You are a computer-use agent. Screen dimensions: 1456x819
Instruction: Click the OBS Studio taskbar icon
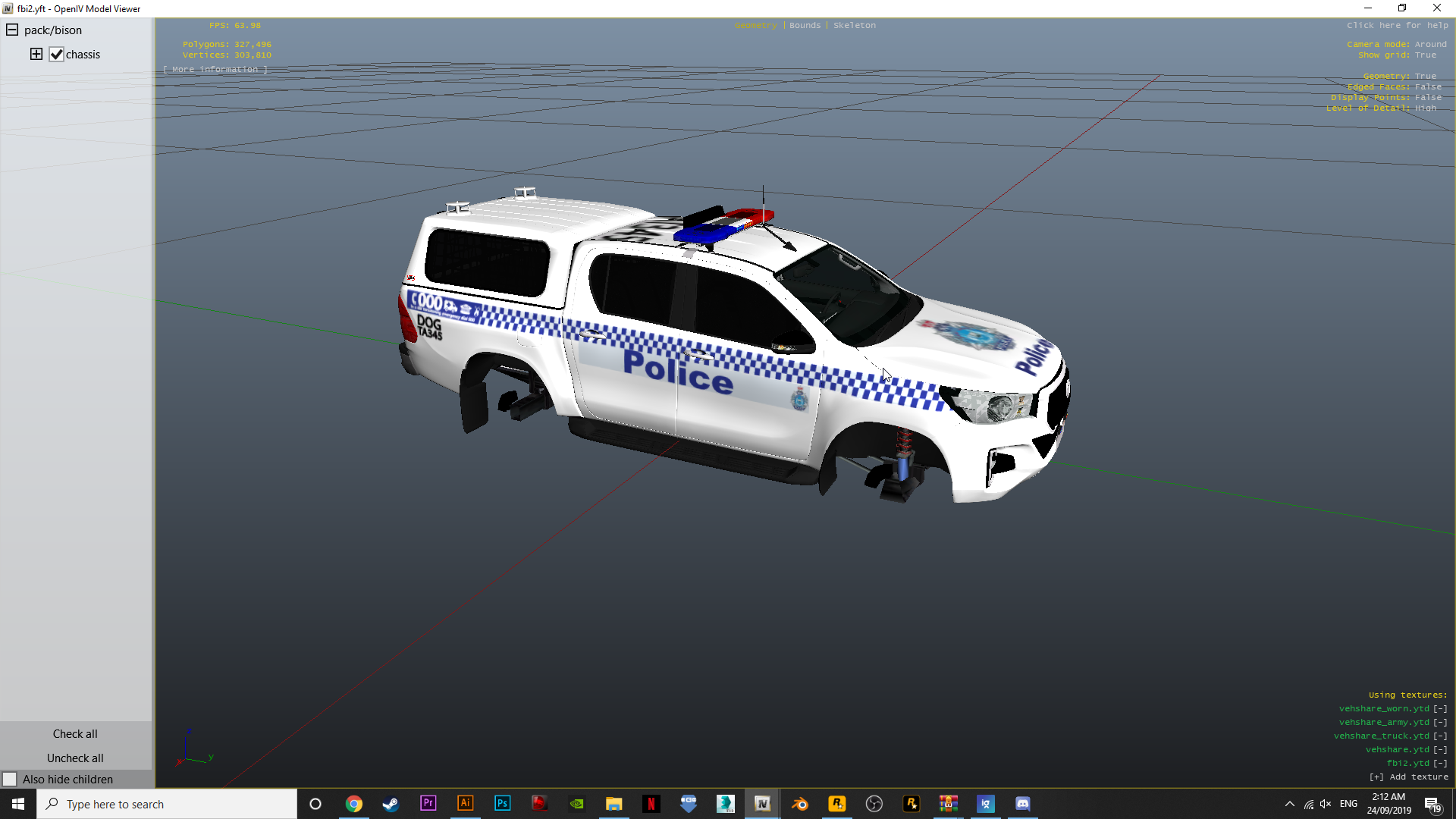coord(874,804)
